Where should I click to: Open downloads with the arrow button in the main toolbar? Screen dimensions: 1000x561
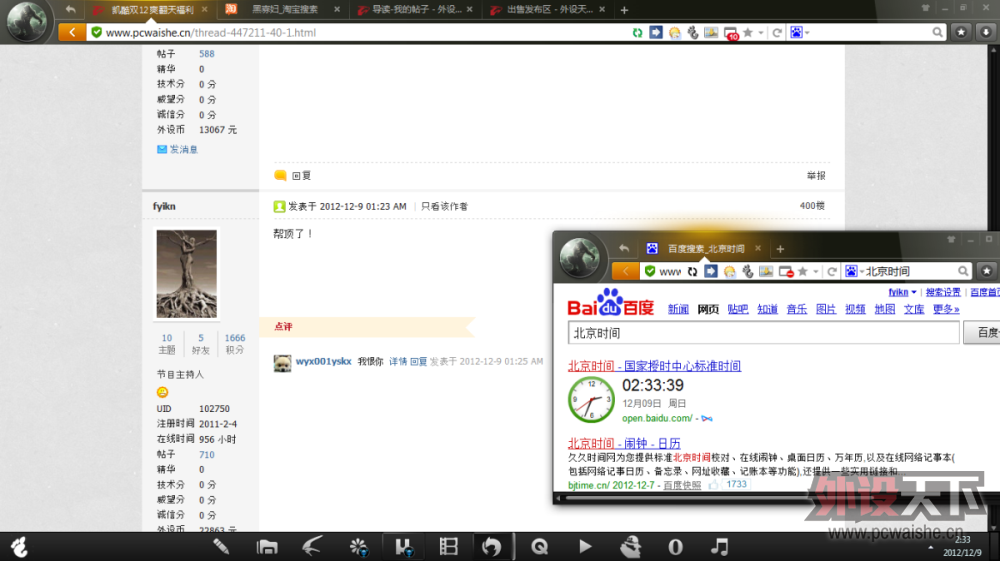point(985,32)
